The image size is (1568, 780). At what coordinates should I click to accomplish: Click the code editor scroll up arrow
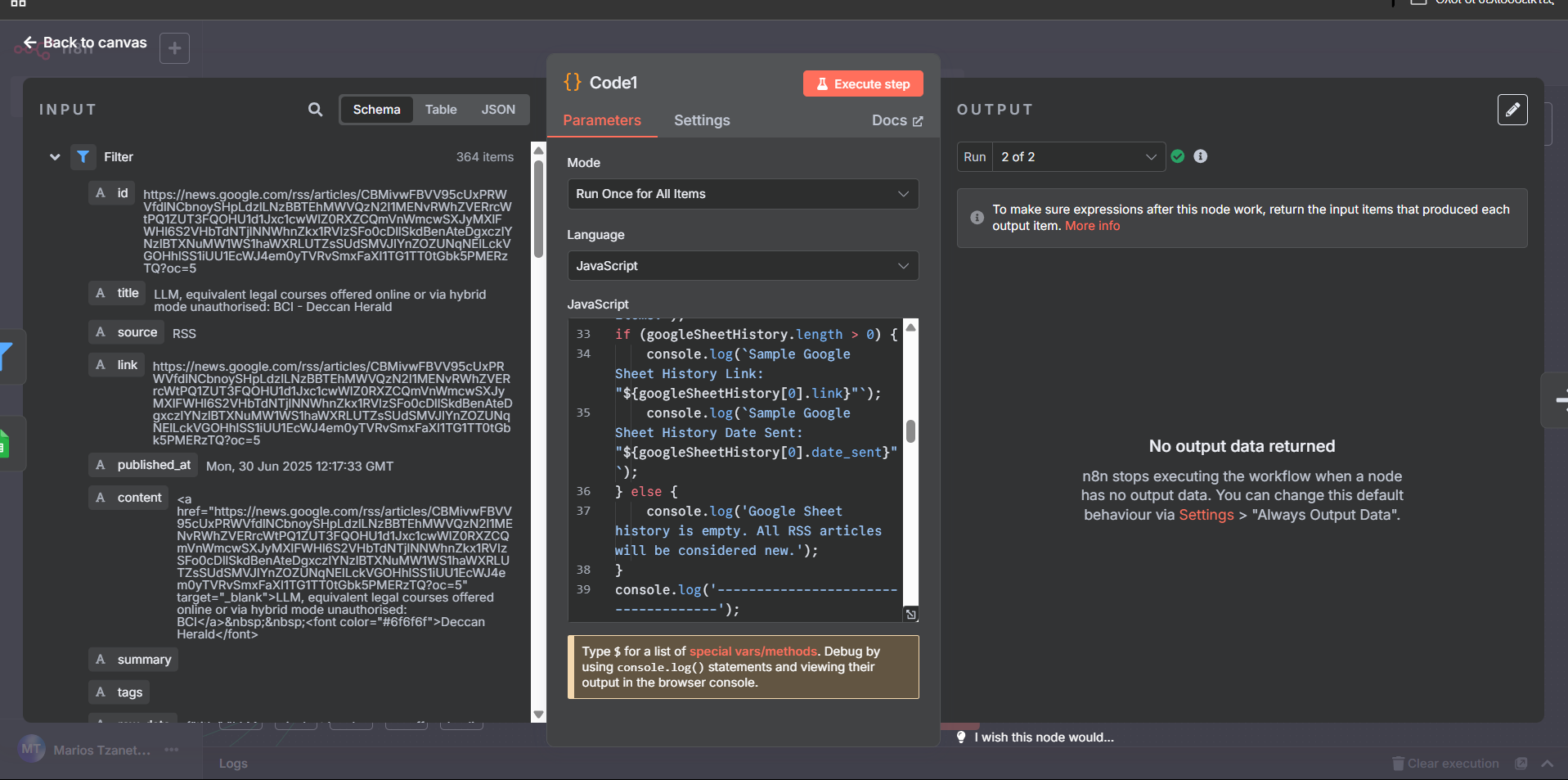(910, 327)
